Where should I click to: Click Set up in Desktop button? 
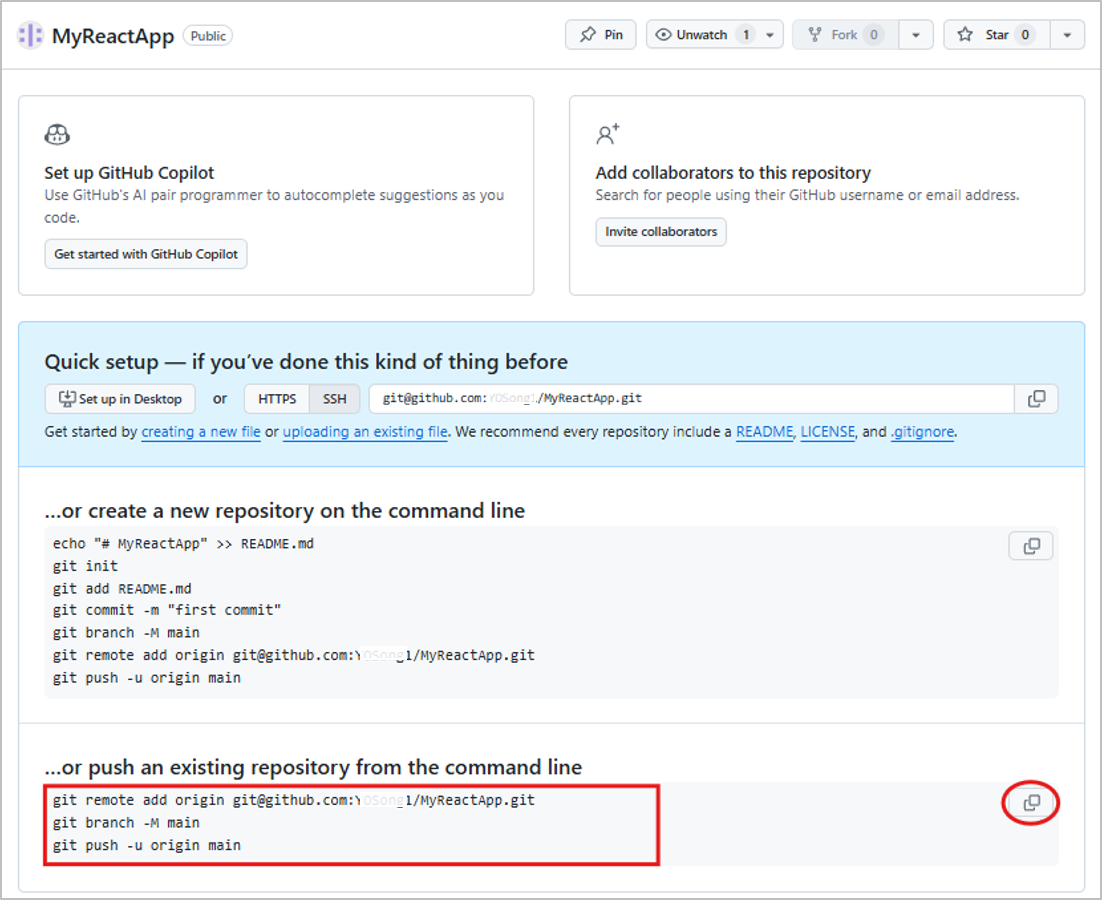click(x=120, y=398)
